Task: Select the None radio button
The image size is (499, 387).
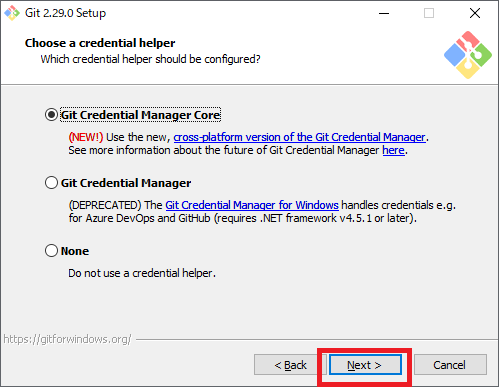Action: click(51, 251)
